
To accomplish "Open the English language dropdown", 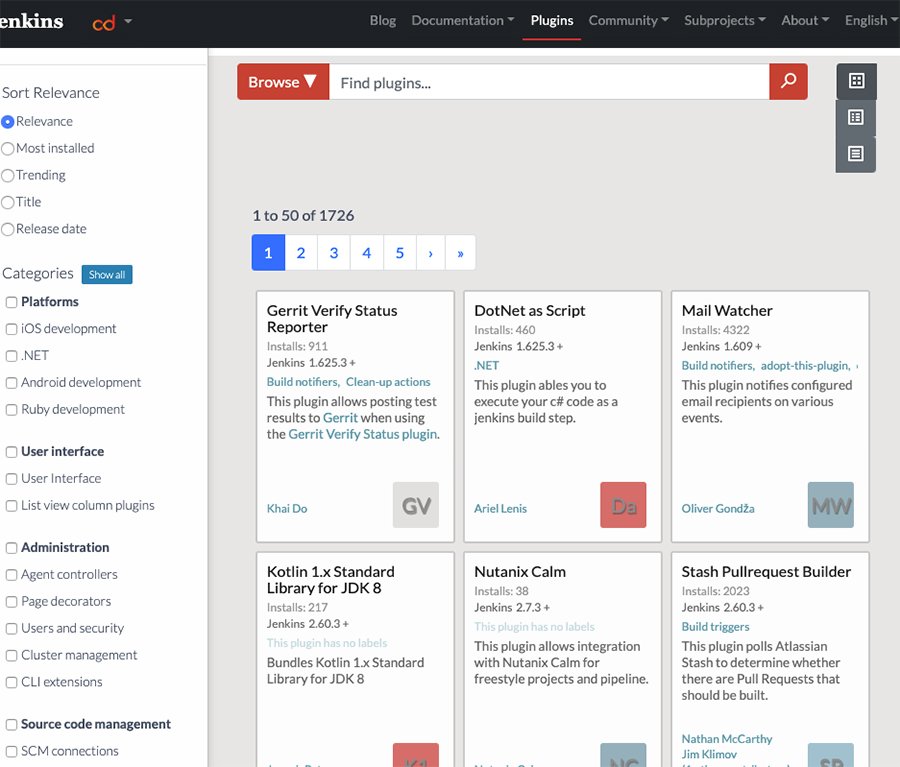I will (x=870, y=20).
